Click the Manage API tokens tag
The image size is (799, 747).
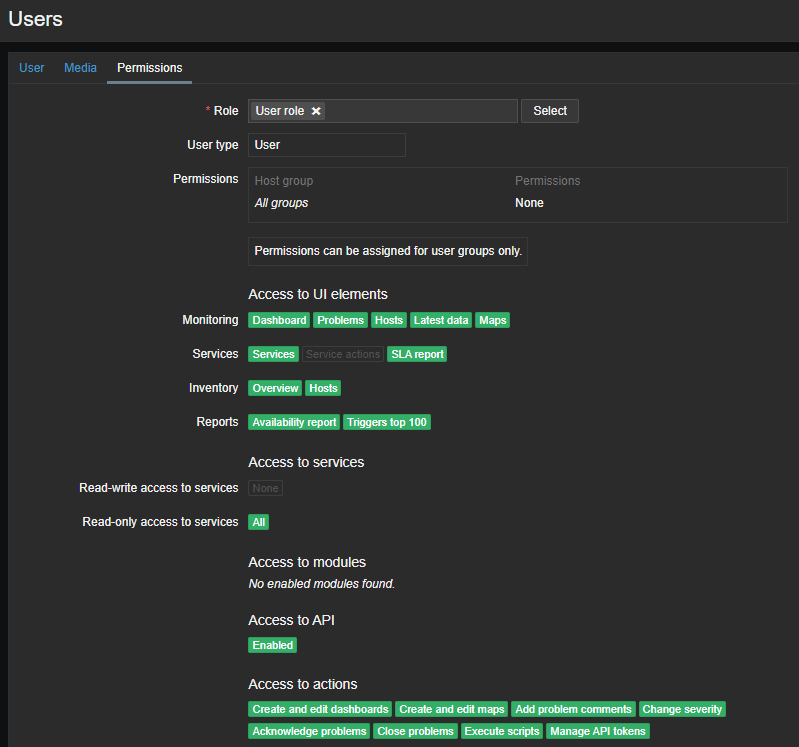pos(598,731)
